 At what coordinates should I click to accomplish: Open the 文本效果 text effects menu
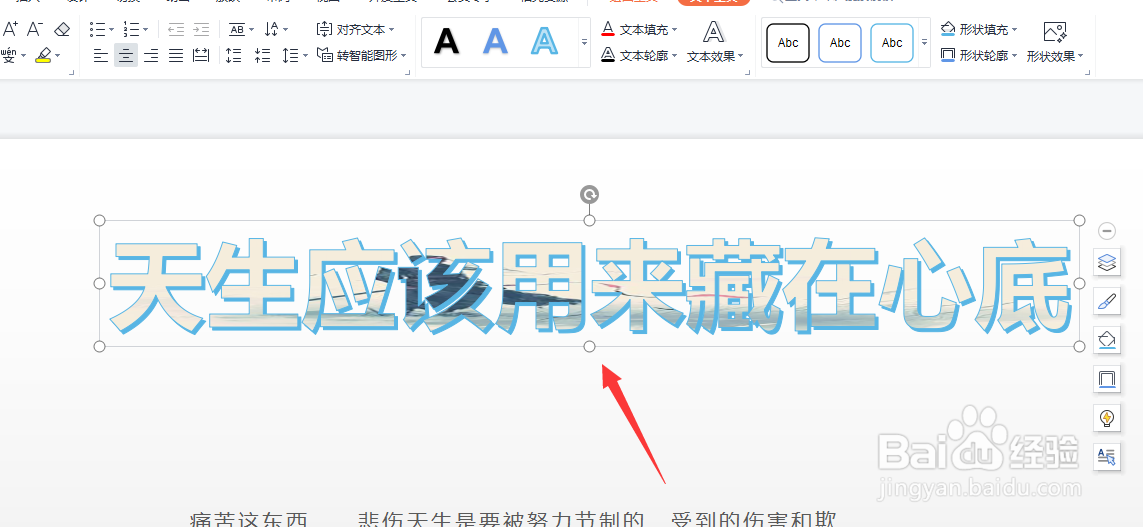click(715, 42)
